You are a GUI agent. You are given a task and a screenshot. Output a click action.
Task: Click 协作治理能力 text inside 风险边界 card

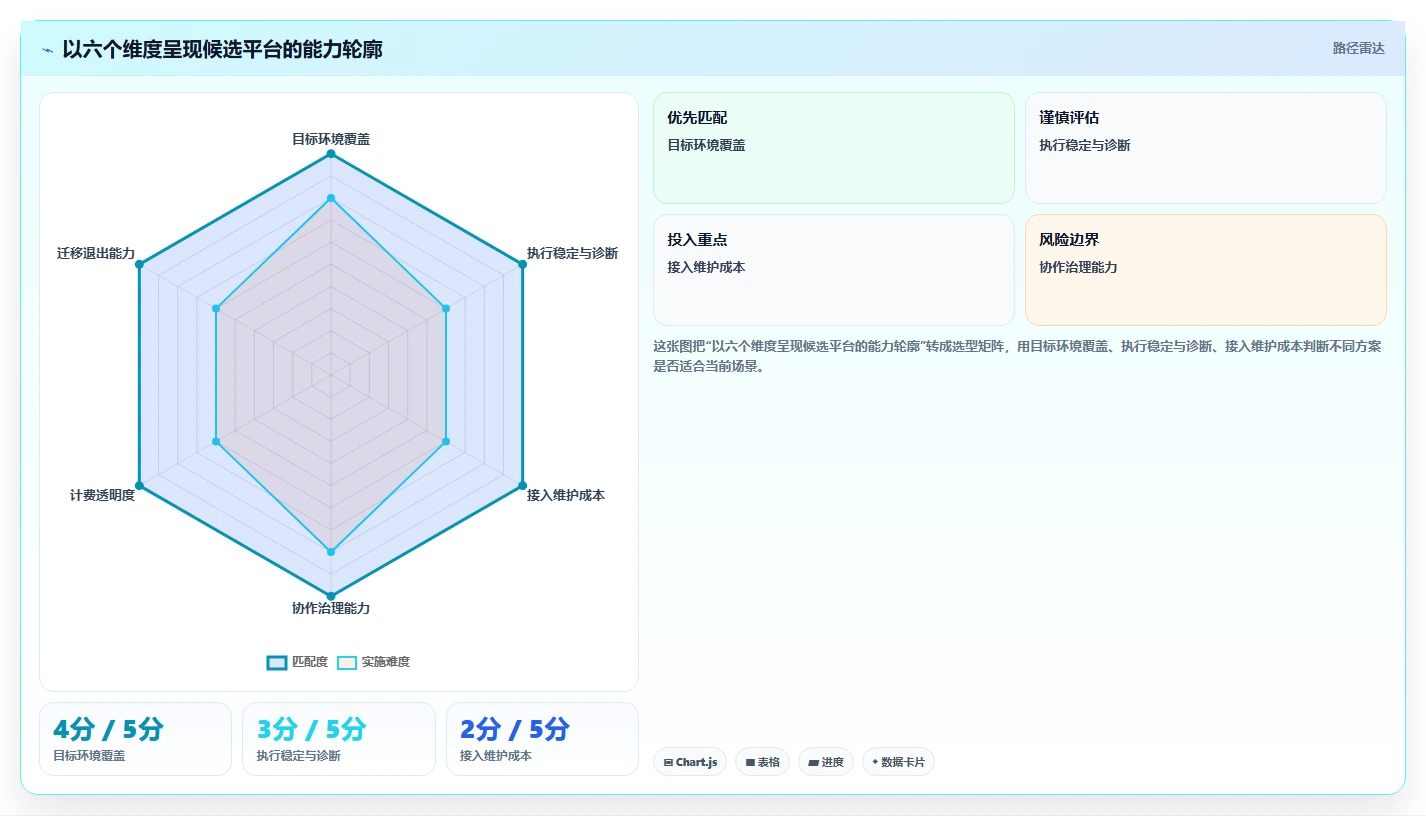point(1078,267)
